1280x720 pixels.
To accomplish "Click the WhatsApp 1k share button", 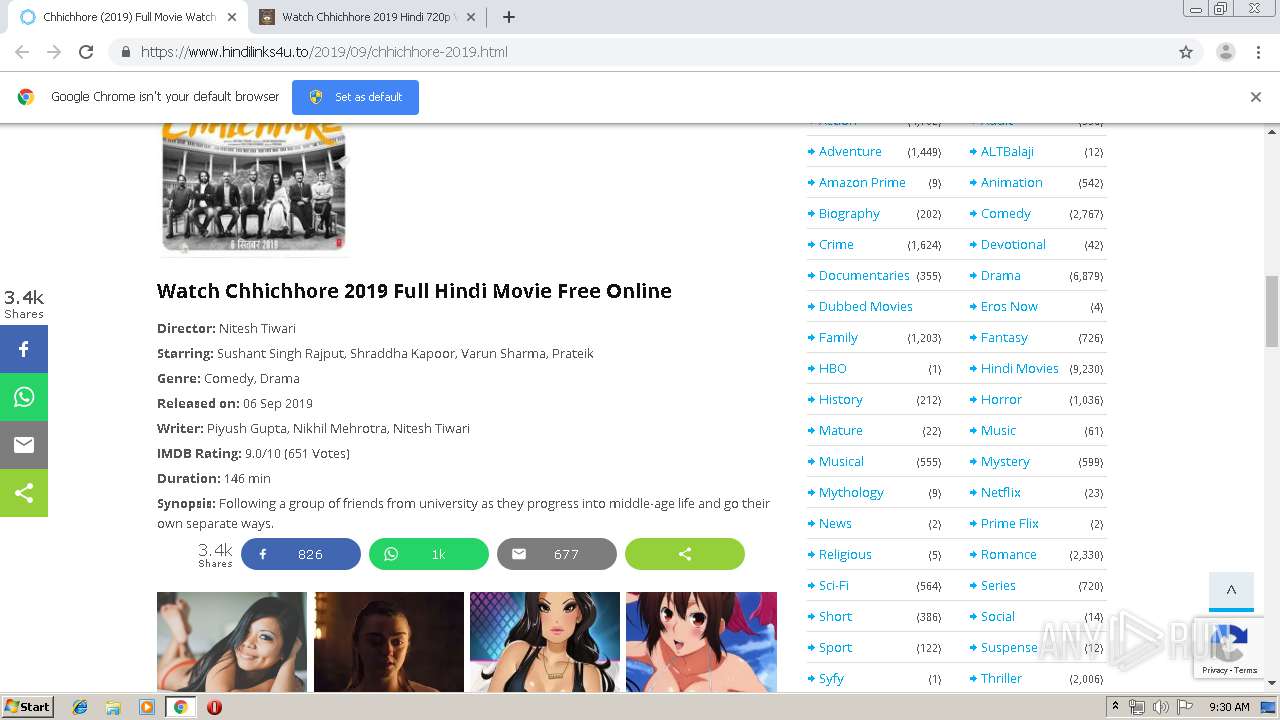I will tap(429, 554).
